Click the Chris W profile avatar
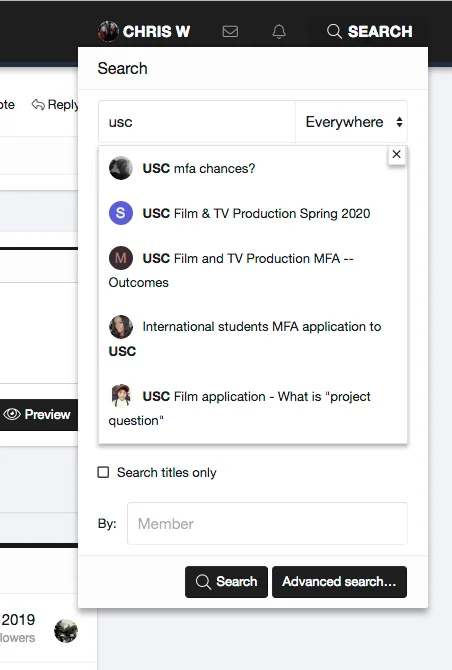The image size is (452, 670). point(108,31)
